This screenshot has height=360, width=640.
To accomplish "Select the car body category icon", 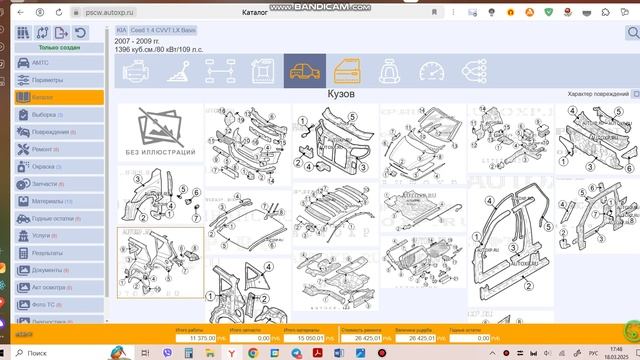I will [305, 71].
